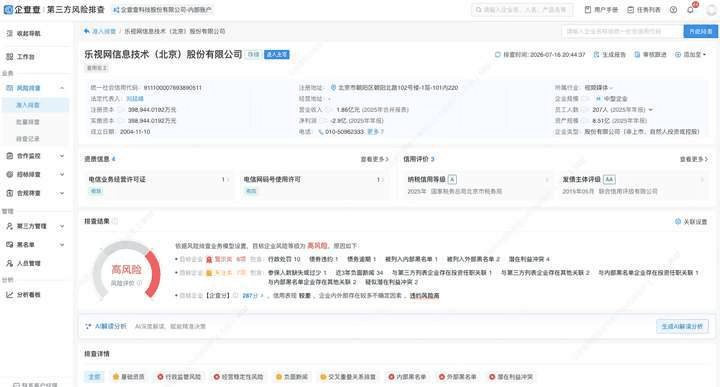Click the location pin icon beside 注册地址
The width and height of the screenshot is (720, 387).
pos(333,87)
